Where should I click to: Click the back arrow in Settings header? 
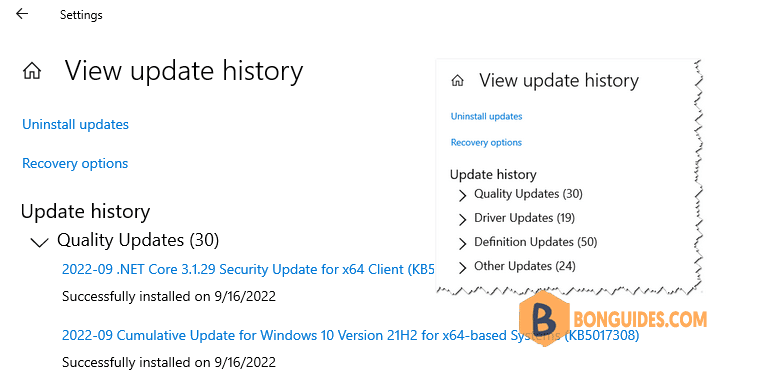tap(22, 14)
